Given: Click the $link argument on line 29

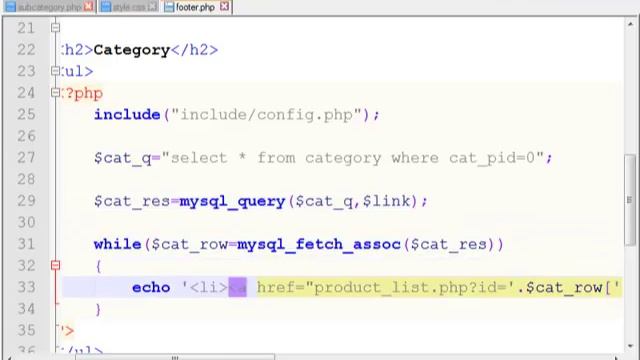Looking at the screenshot, I should tap(387, 201).
